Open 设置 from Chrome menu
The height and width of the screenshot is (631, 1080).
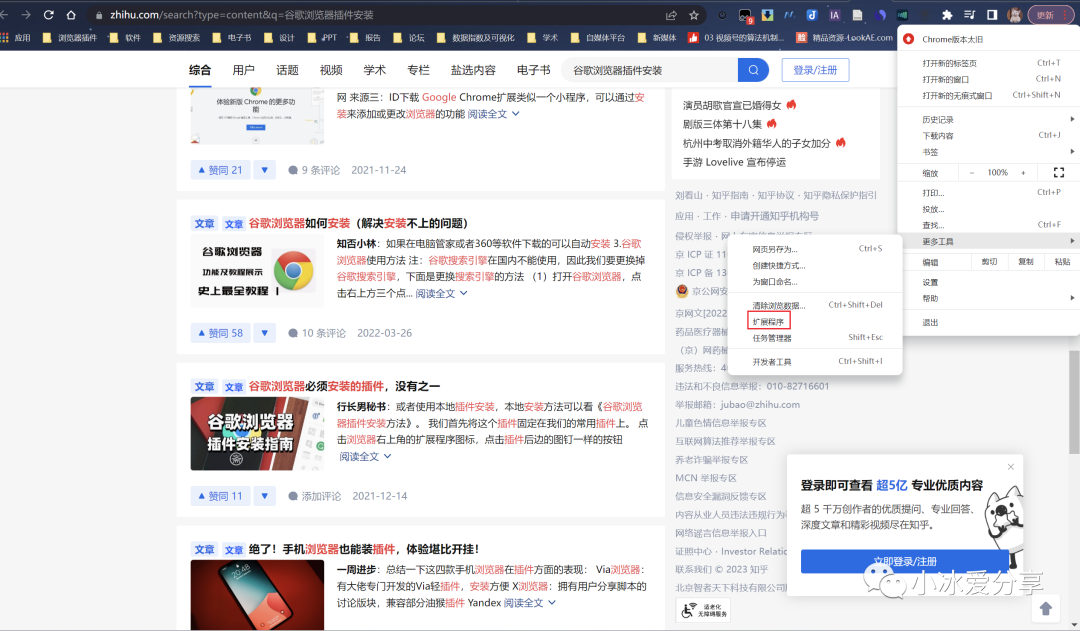click(x=988, y=282)
